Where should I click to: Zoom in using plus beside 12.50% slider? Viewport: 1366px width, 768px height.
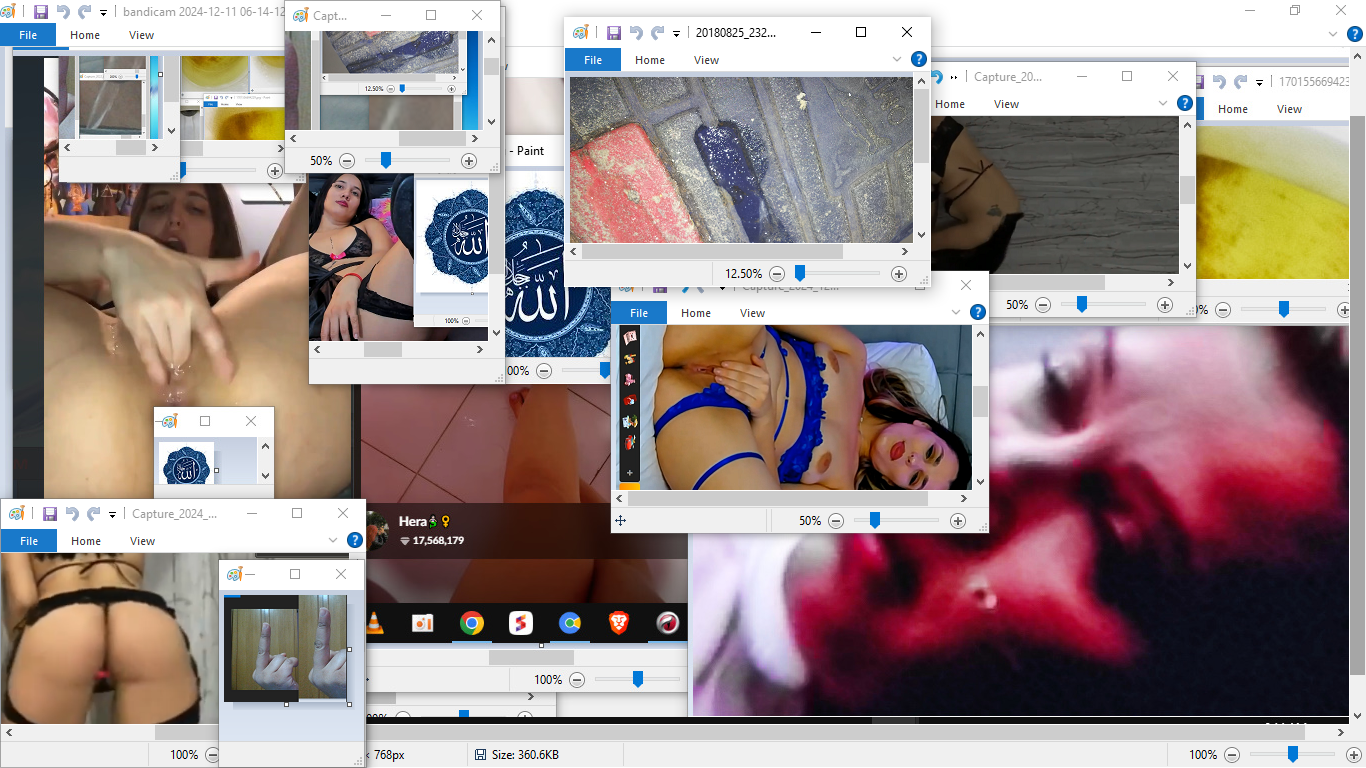pos(899,274)
